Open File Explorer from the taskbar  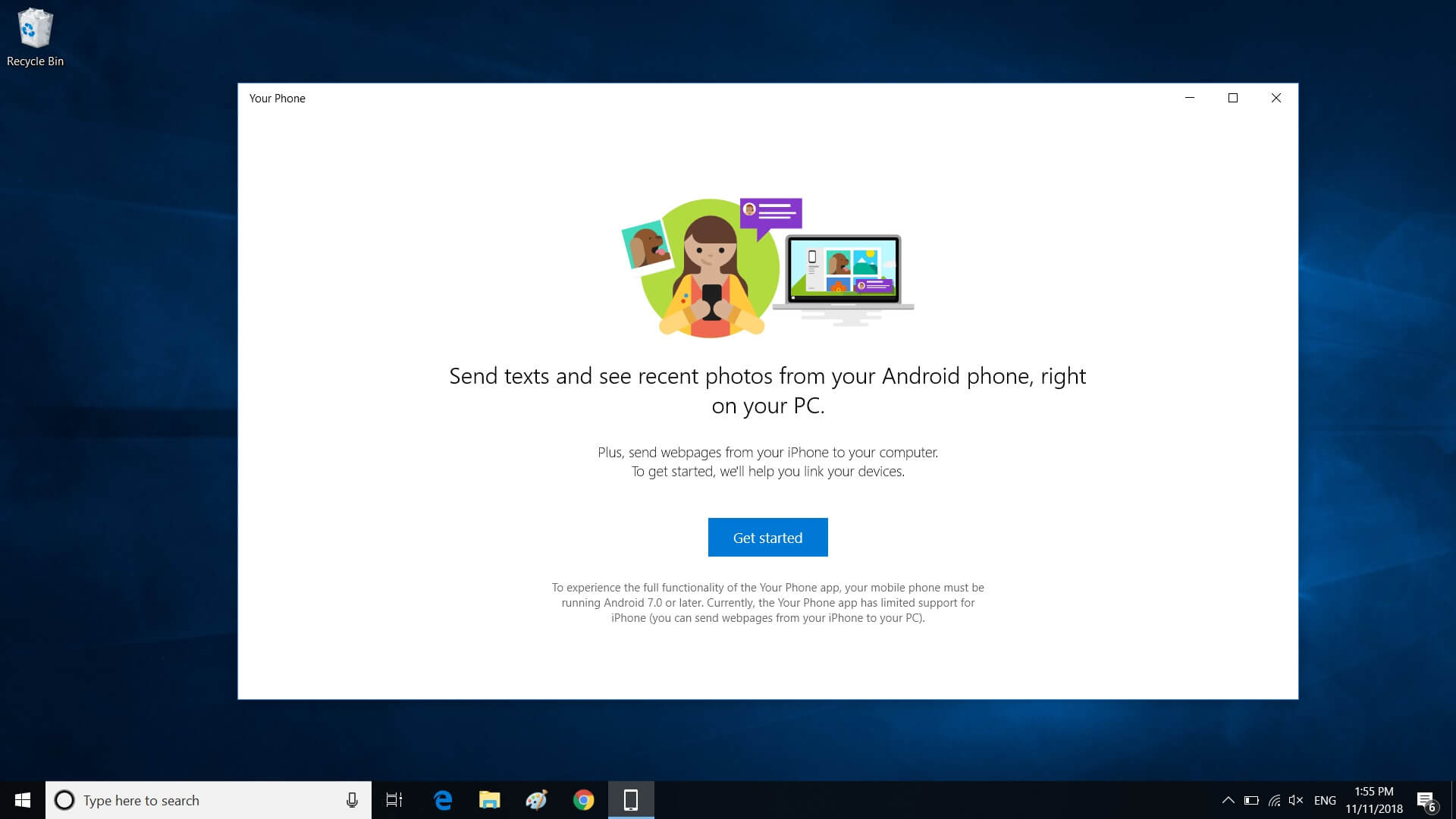coord(490,800)
